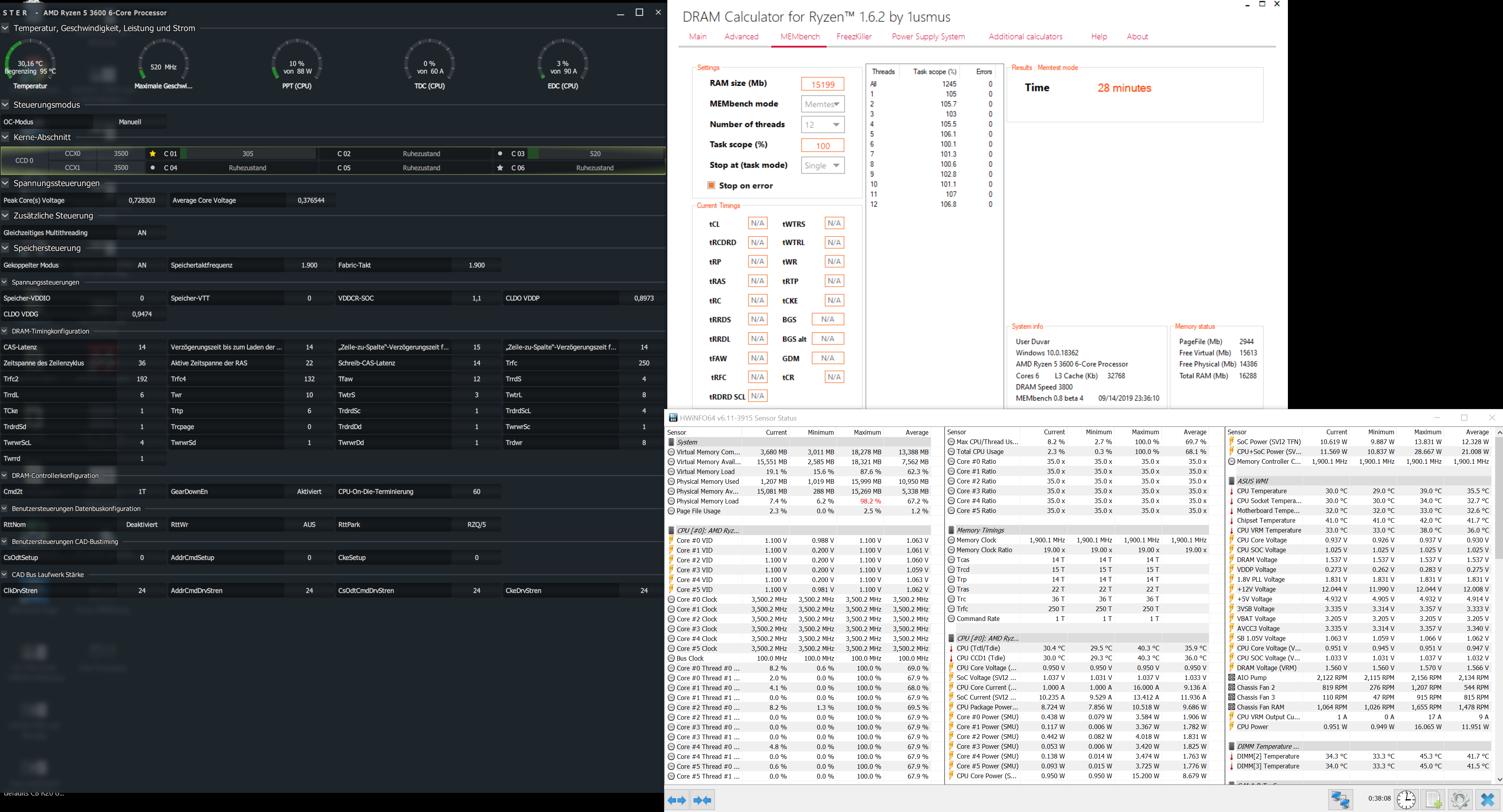Click the inward collapse columns arrow icon

click(x=702, y=800)
